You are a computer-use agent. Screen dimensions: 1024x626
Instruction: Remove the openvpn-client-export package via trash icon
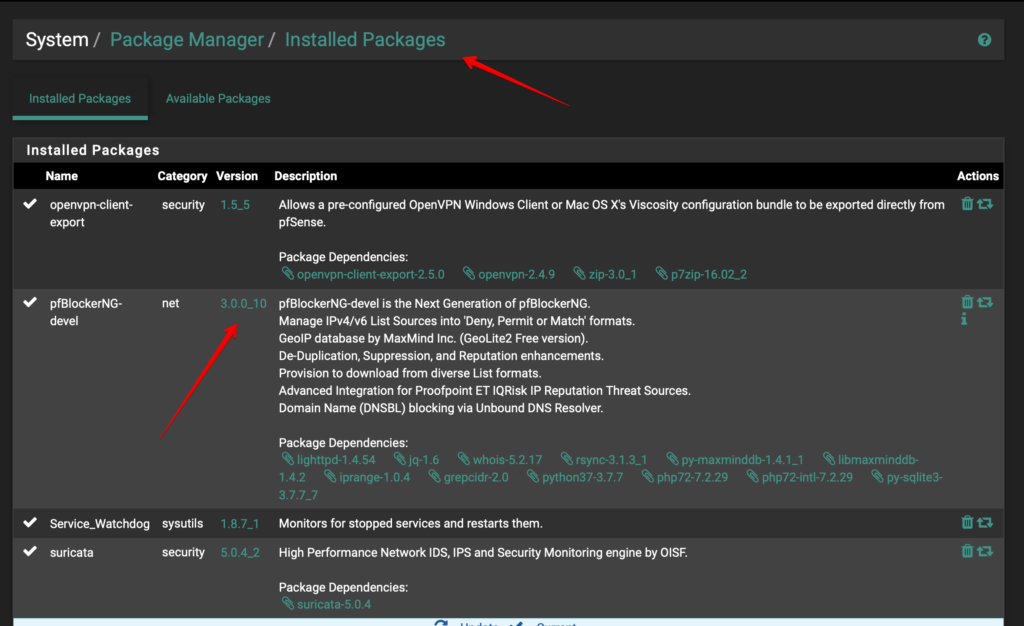click(967, 204)
